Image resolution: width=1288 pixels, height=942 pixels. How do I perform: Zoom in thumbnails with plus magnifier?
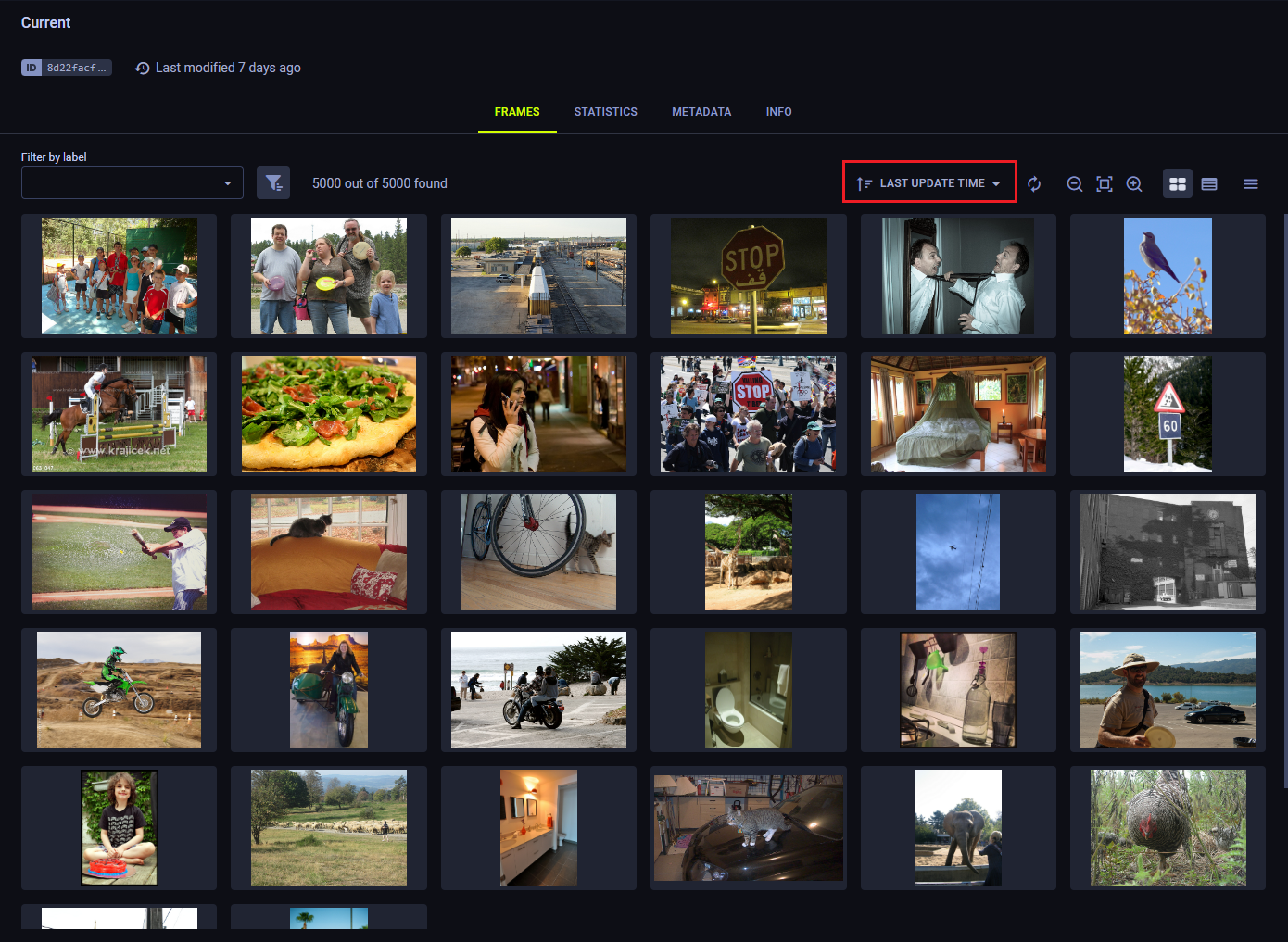pyautogui.click(x=1134, y=184)
